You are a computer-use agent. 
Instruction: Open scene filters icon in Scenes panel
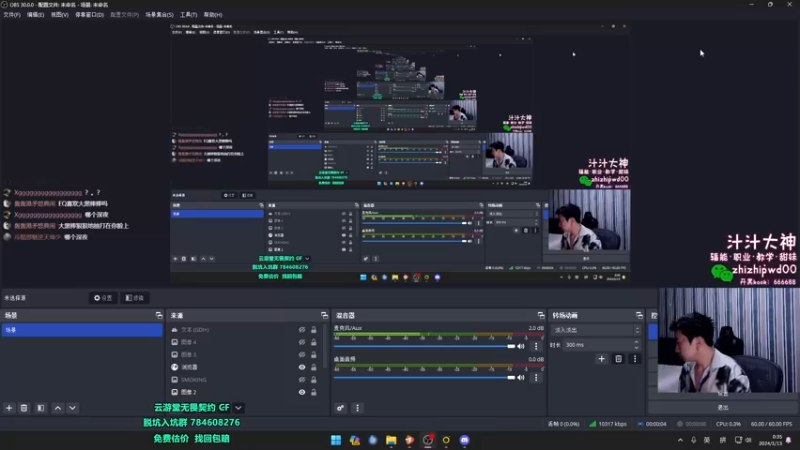tap(41, 408)
